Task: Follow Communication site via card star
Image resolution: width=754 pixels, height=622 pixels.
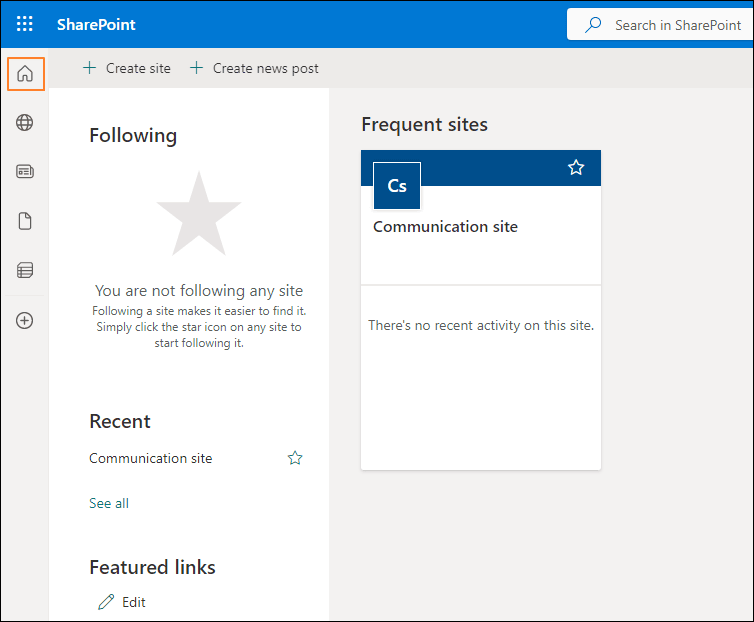Action: [576, 167]
